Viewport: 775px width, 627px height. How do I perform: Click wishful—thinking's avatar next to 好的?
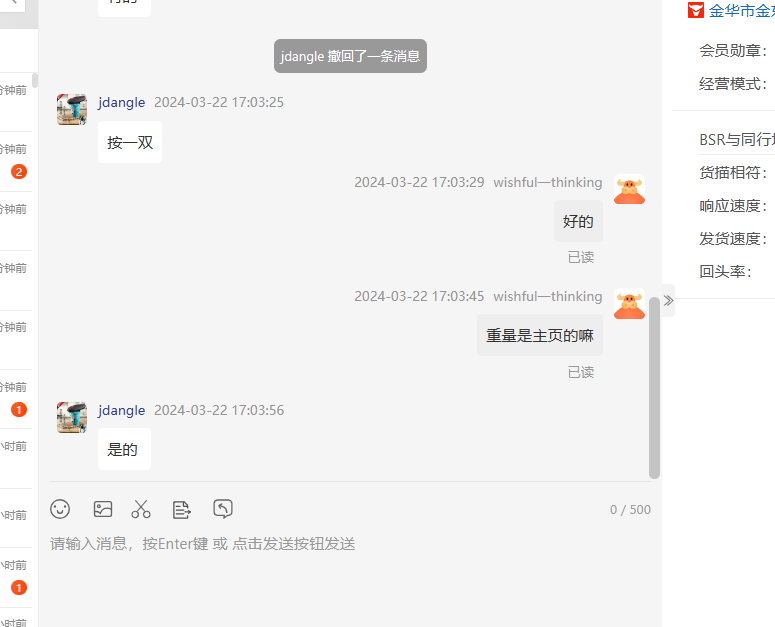click(629, 189)
